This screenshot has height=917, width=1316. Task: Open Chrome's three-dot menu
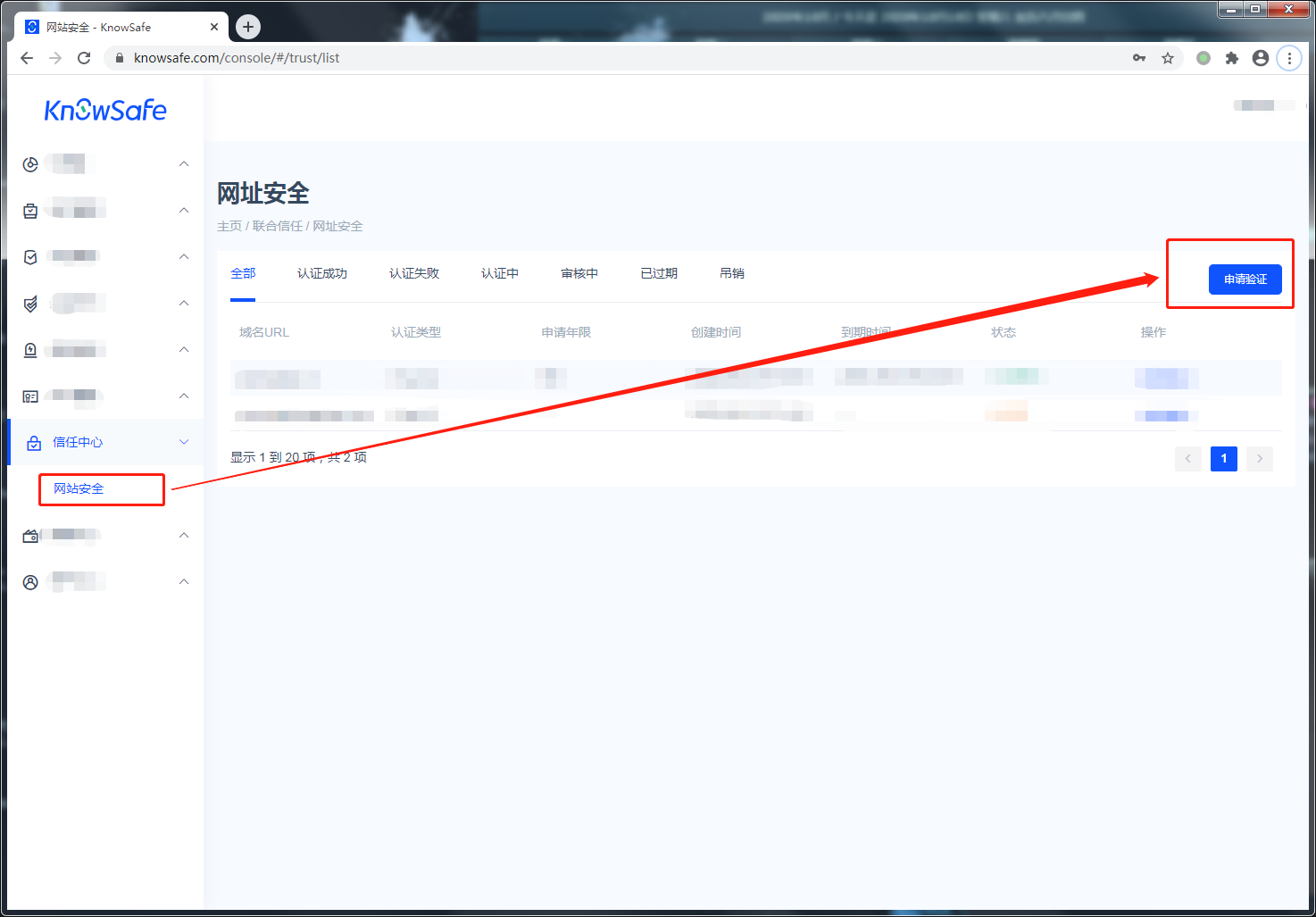click(x=1289, y=58)
